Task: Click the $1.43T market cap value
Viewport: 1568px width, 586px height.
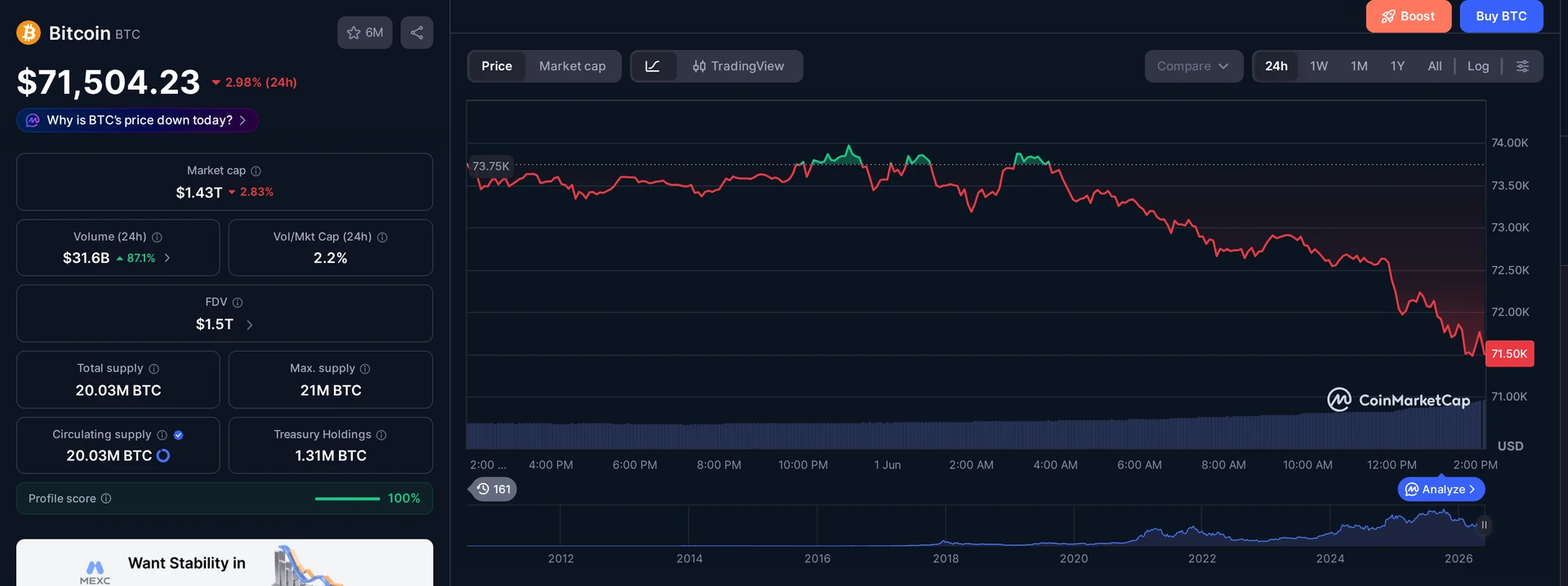Action: tap(199, 193)
